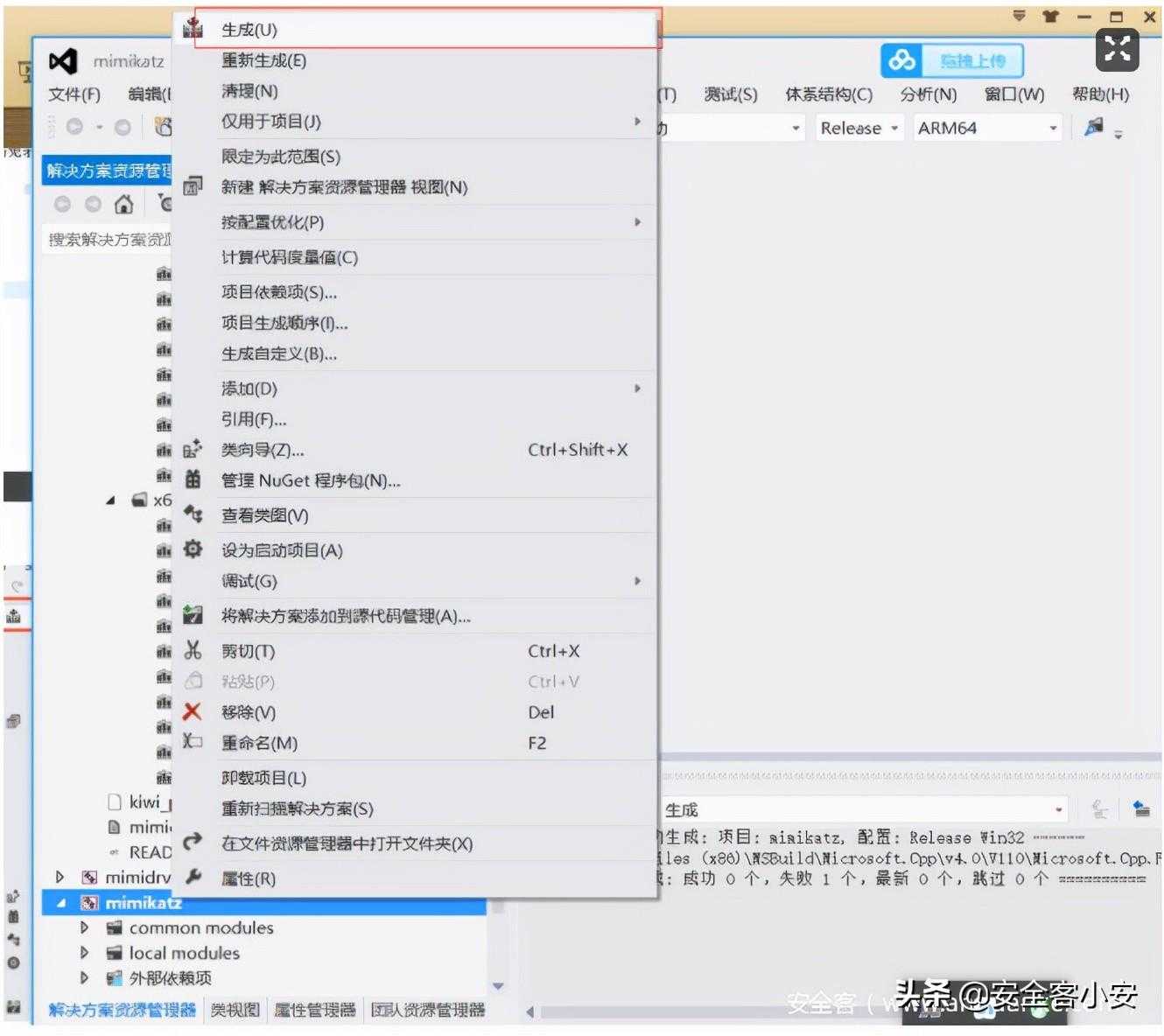
Task: Click source control add icon
Action: coord(193,615)
